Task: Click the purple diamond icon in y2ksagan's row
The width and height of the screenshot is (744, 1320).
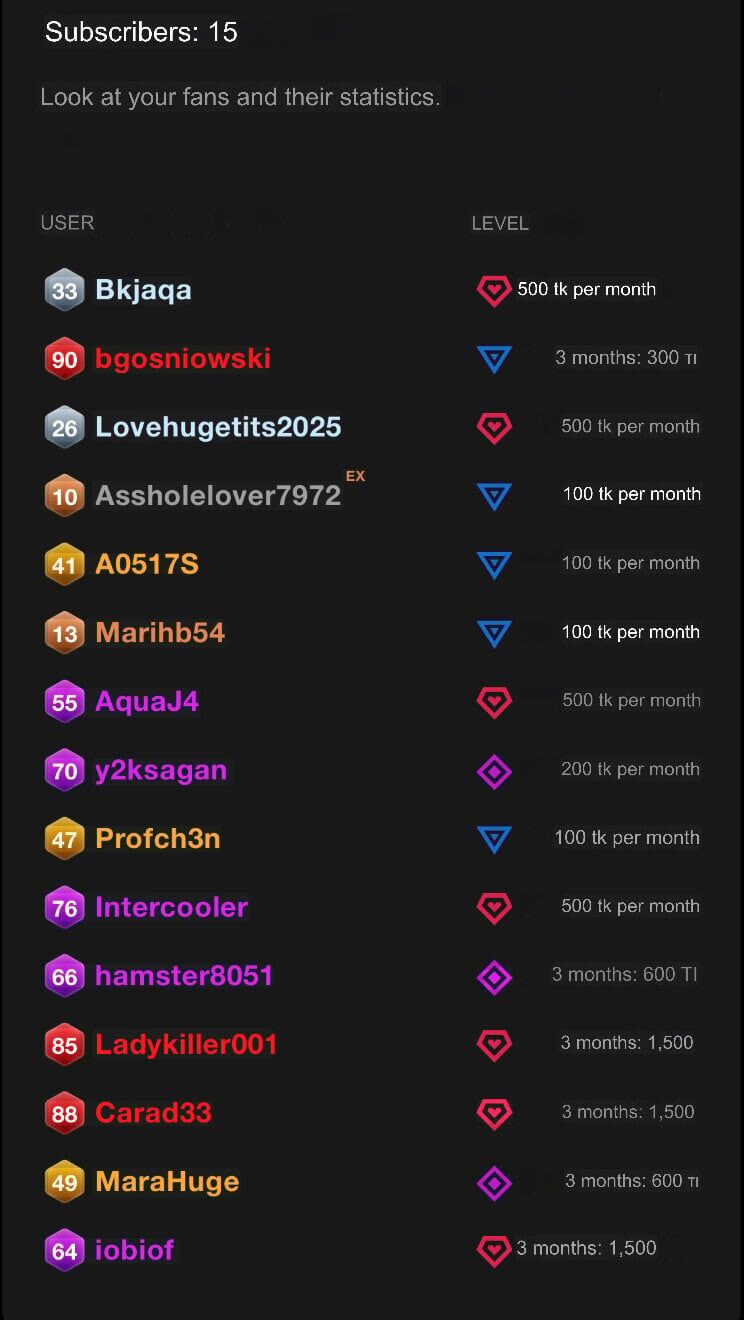Action: (494, 771)
